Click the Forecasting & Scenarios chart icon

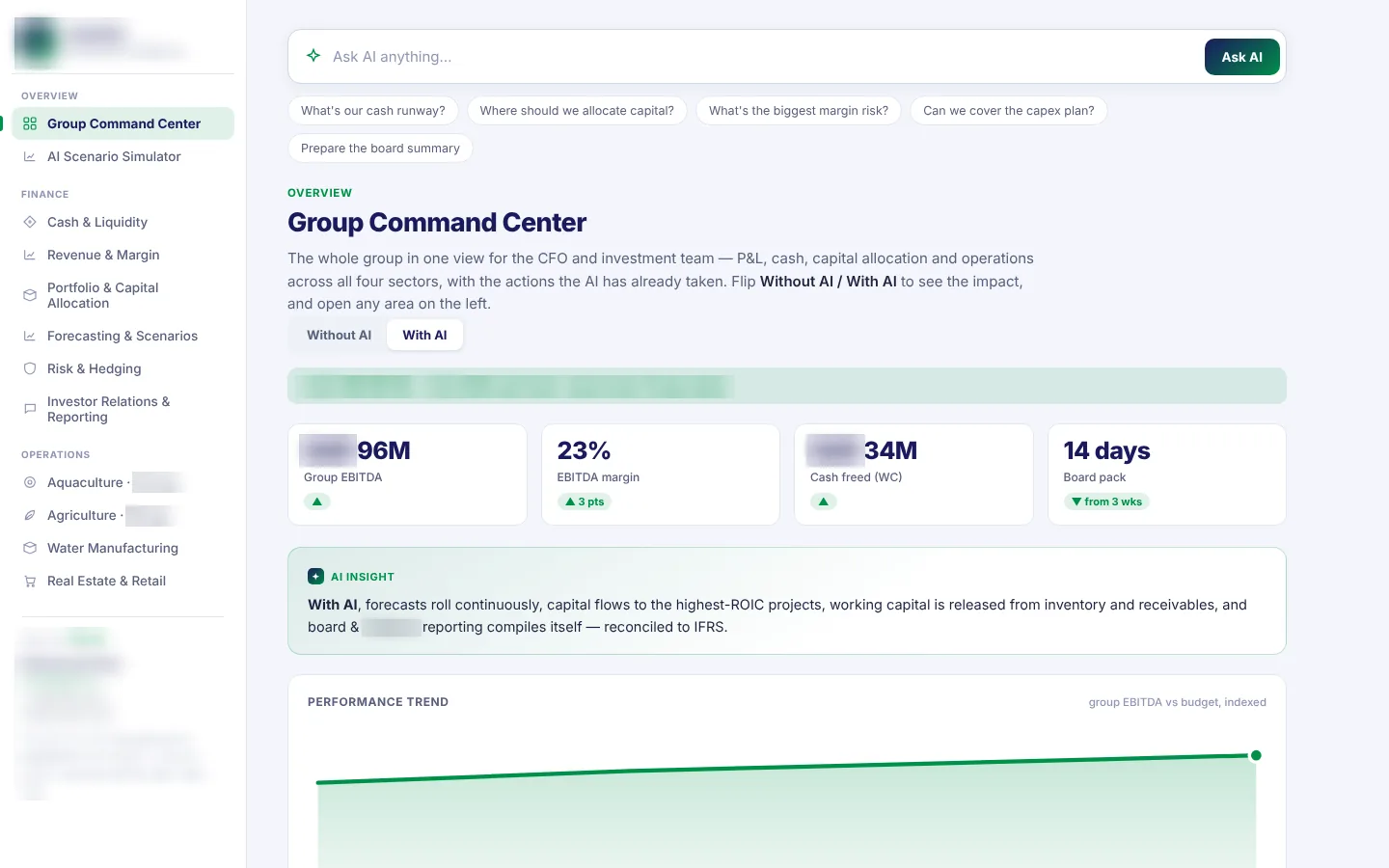(x=30, y=336)
